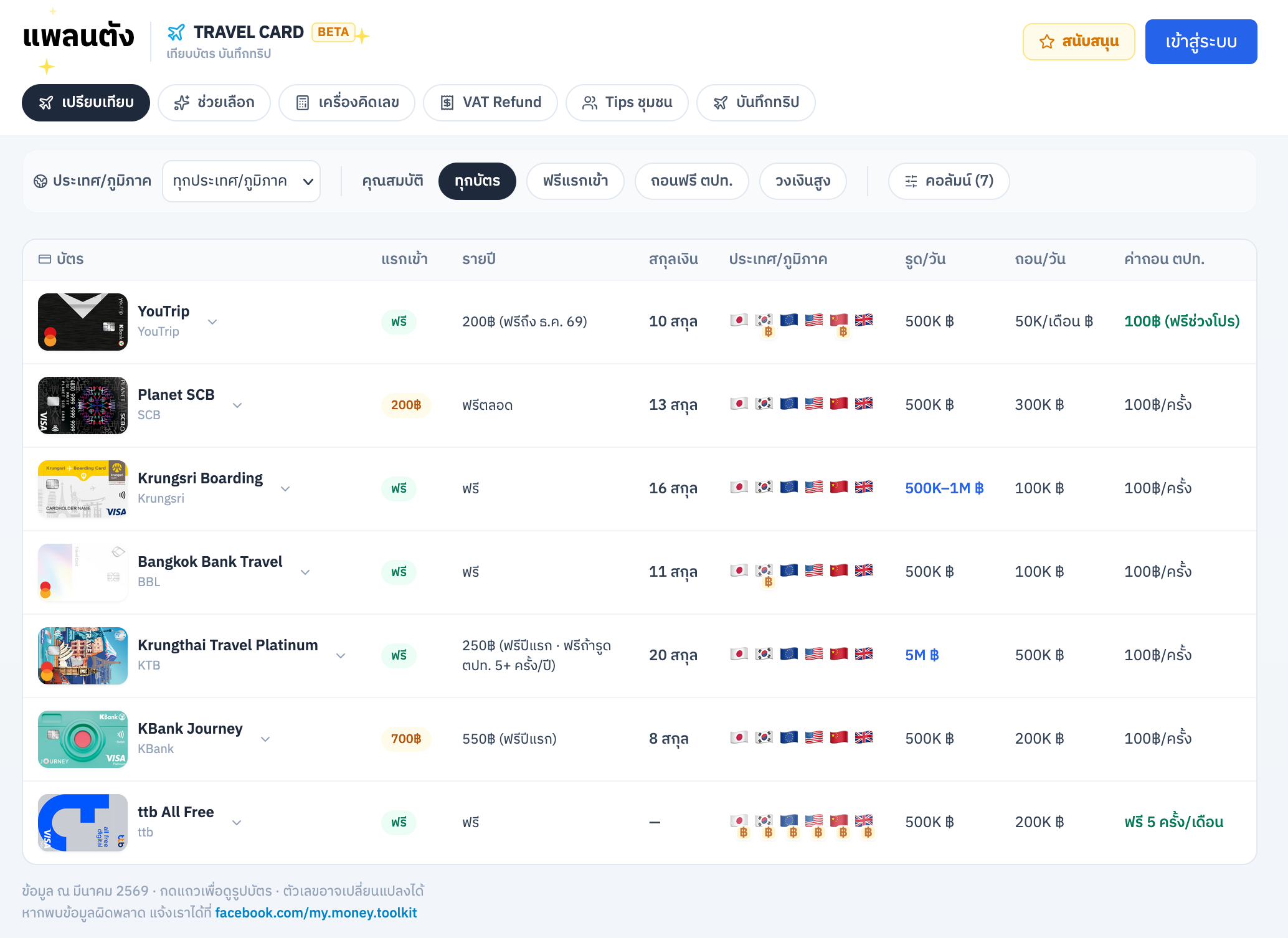Image resolution: width=1288 pixels, height=938 pixels.
Task: Click the Japan flag in the ttb All Free row
Action: point(739,820)
